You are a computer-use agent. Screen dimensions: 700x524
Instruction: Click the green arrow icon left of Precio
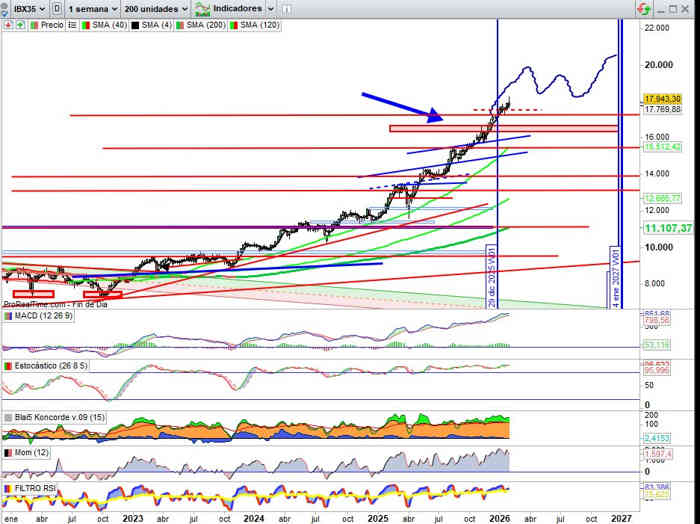click(x=20, y=21)
